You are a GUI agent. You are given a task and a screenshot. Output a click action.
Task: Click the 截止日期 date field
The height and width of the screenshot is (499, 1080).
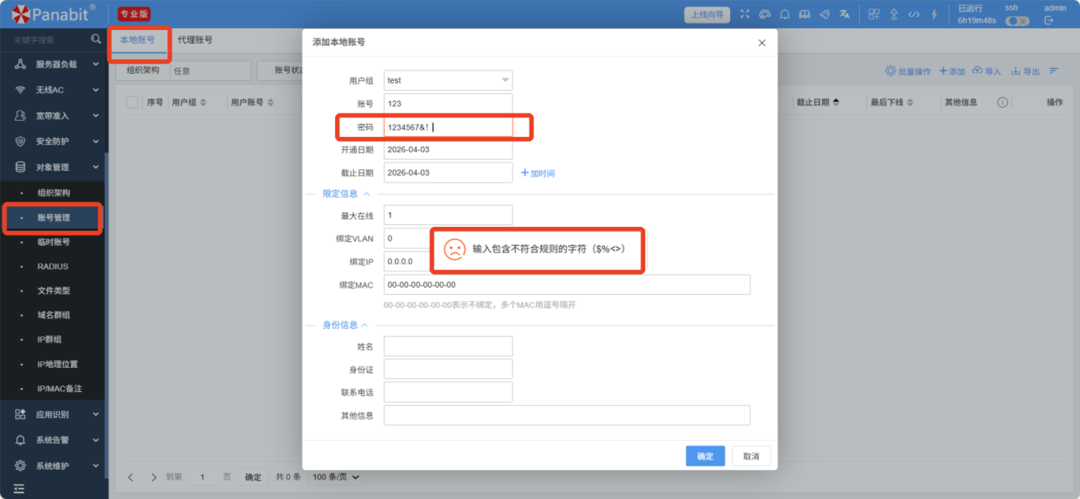click(x=448, y=173)
